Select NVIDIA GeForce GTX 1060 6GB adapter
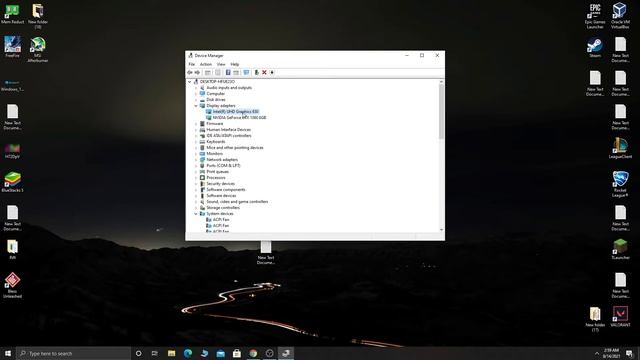 pos(239,118)
